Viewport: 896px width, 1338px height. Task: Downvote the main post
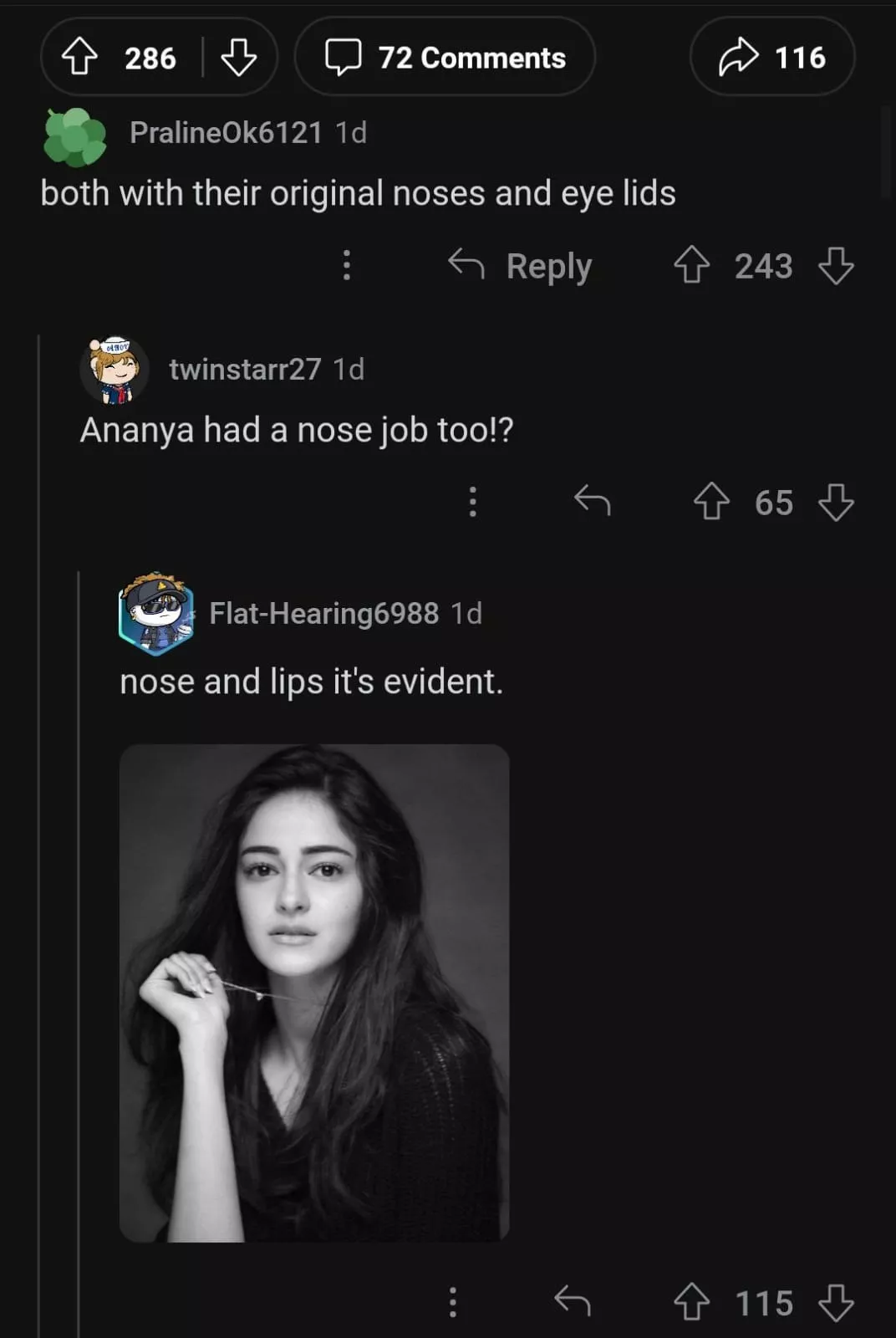point(238,58)
